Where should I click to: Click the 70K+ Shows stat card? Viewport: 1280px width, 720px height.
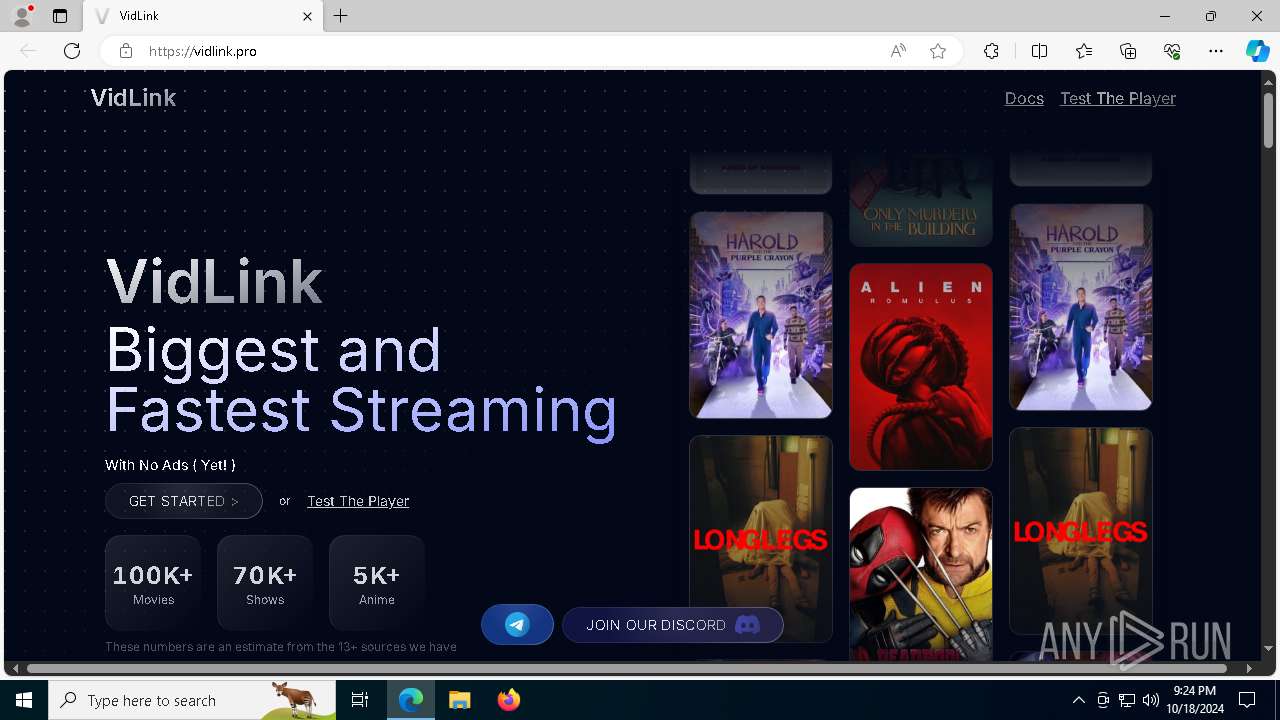[x=265, y=583]
